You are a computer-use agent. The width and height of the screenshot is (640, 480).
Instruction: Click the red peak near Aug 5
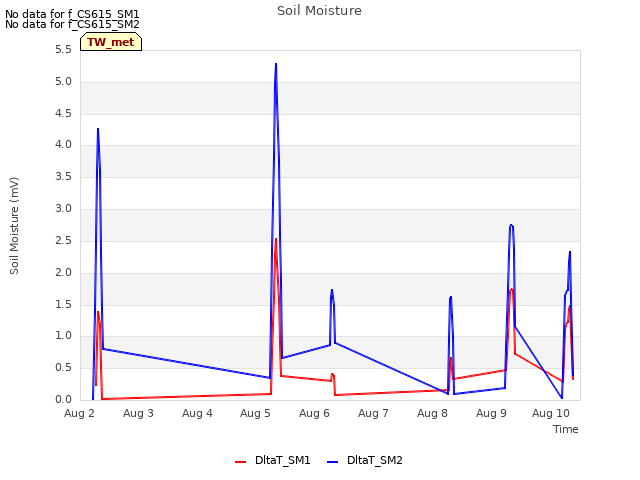point(276,239)
